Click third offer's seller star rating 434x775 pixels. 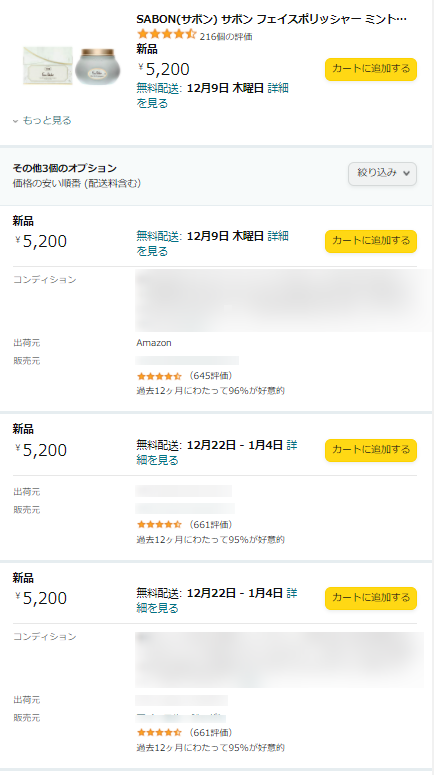(x=159, y=732)
